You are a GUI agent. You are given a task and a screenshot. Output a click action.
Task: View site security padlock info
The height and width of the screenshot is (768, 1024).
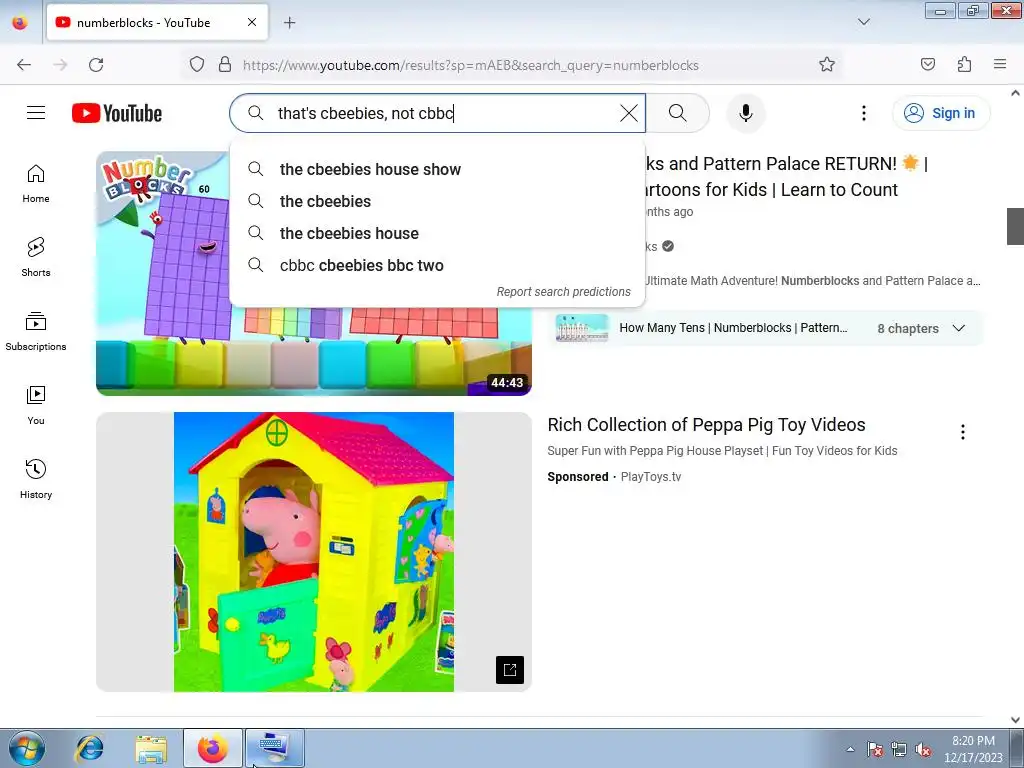[x=225, y=65]
